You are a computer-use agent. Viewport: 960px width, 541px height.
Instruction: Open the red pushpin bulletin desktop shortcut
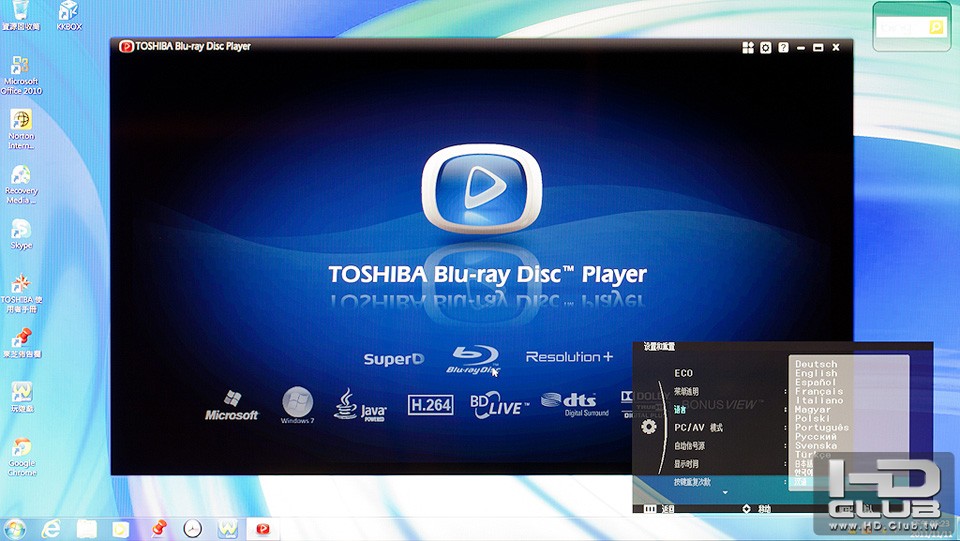click(x=21, y=343)
